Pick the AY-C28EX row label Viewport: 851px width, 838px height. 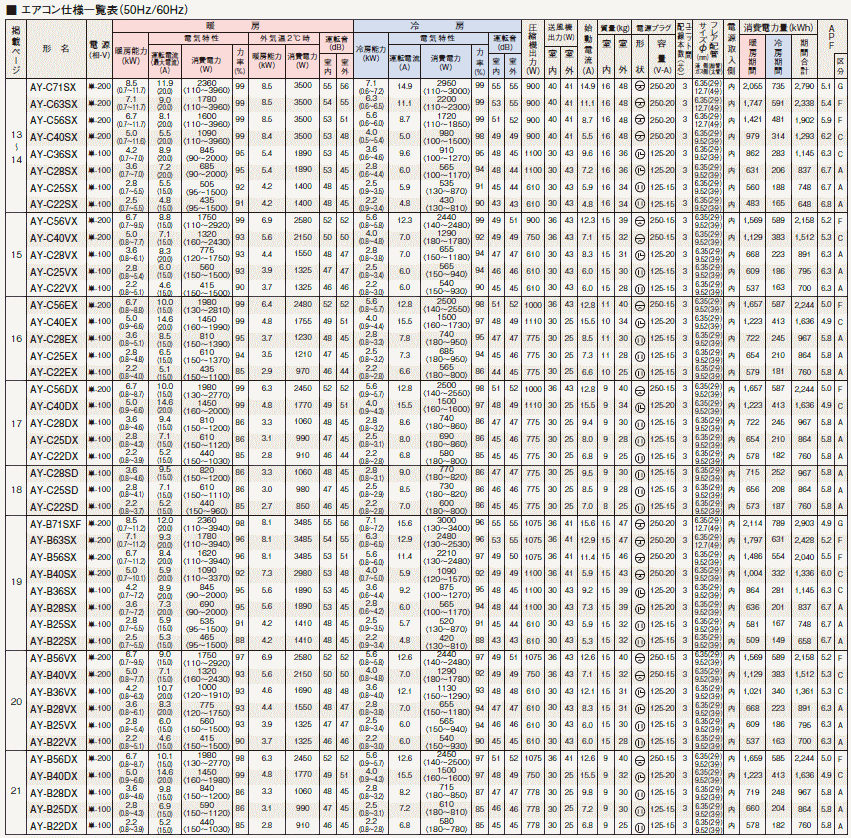point(53,339)
